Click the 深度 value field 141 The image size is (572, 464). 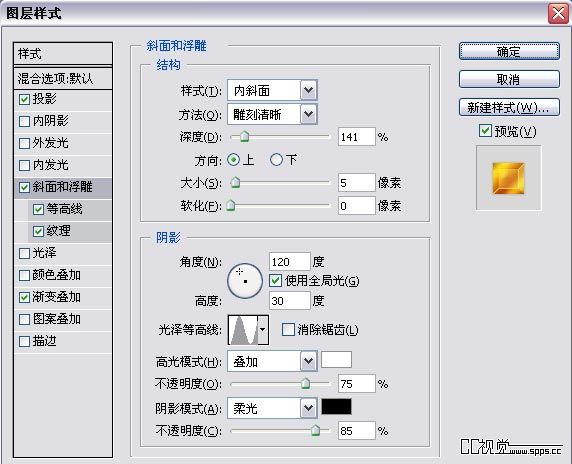[356, 137]
